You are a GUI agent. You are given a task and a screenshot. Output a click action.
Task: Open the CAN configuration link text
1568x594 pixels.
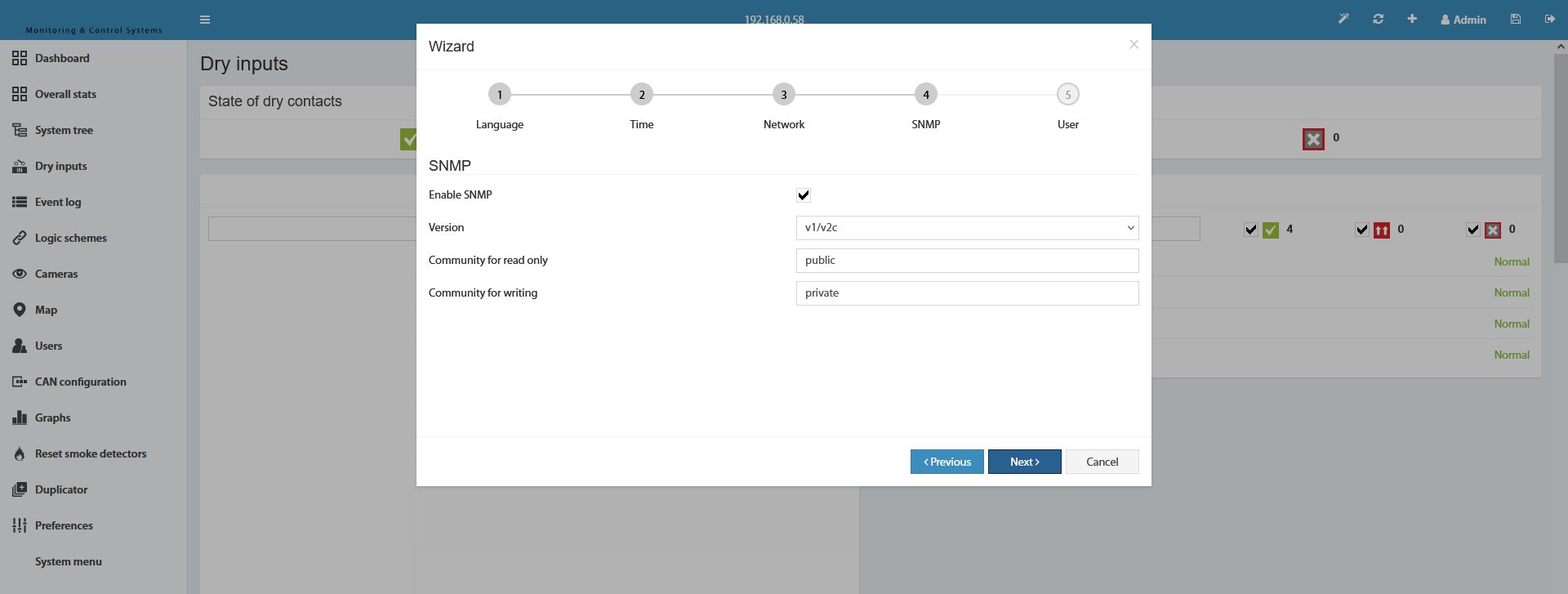(x=81, y=382)
